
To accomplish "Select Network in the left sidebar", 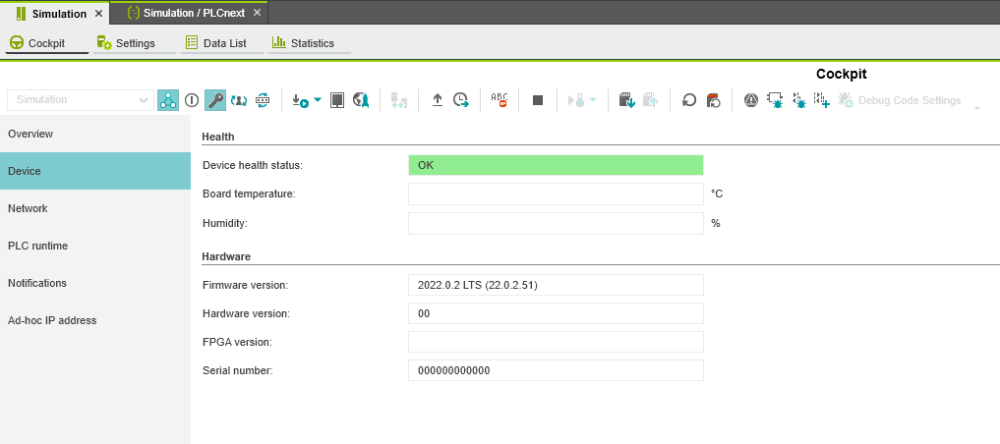I will 28,209.
